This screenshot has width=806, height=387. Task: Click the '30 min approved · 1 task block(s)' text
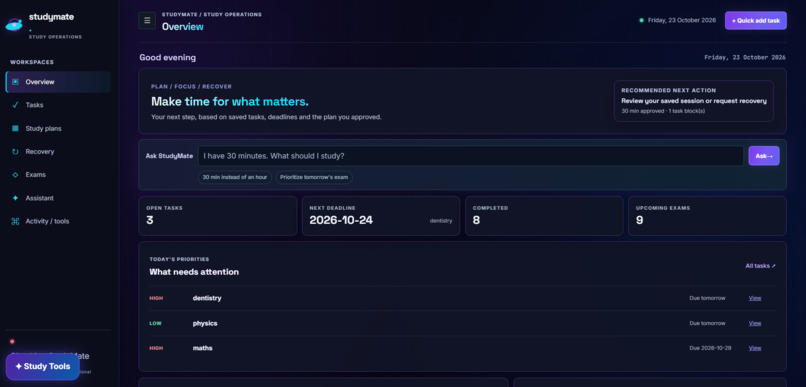click(663, 110)
